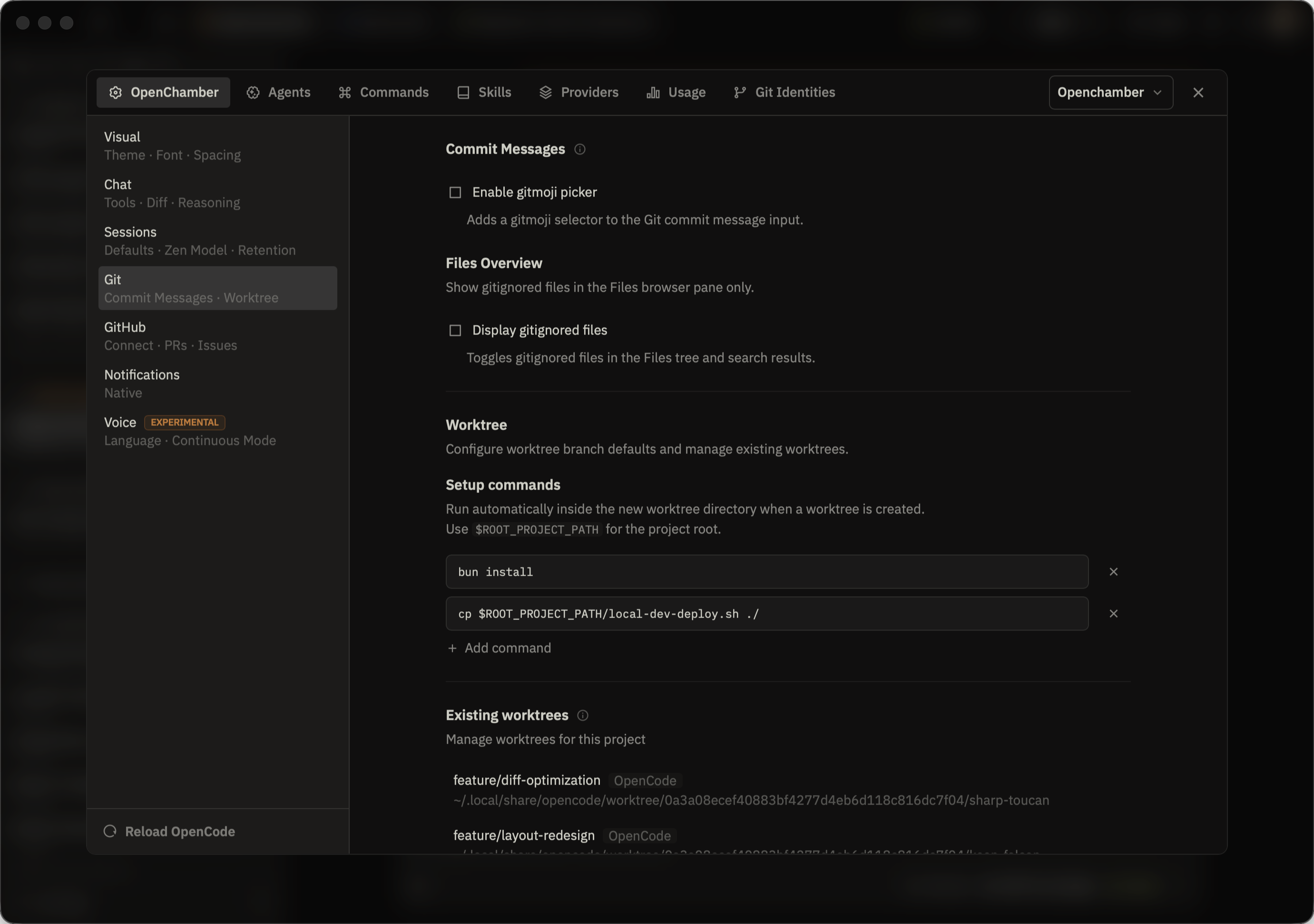Toggle Display gitignored files checkbox
Image resolution: width=1314 pixels, height=924 pixels.
tap(455, 330)
